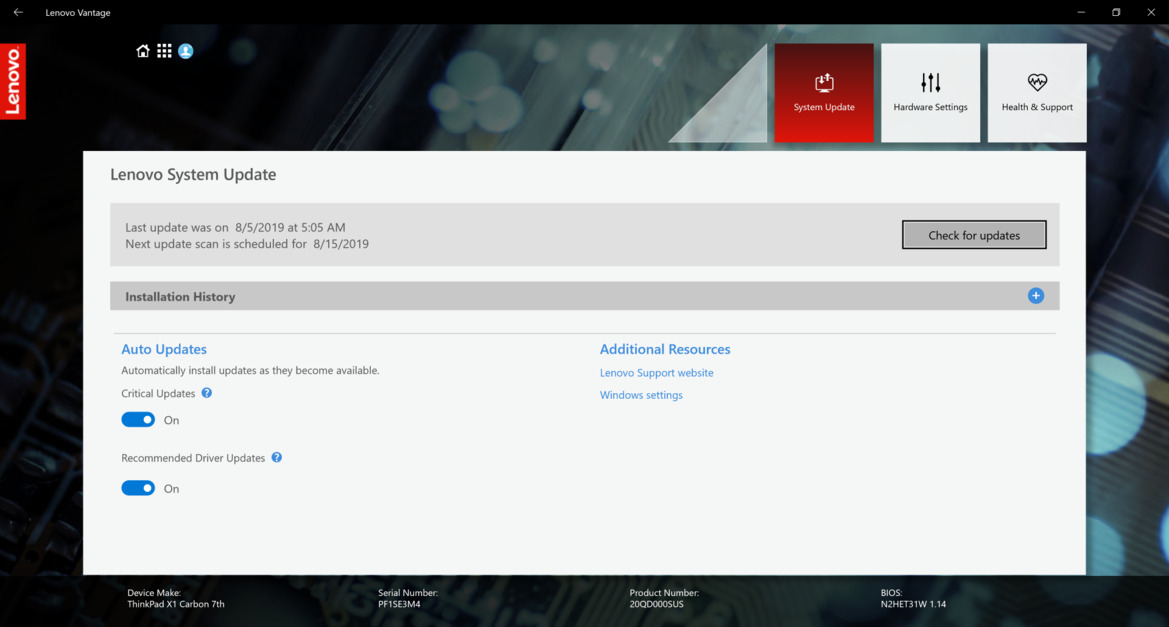
Task: Click the back arrow in title bar
Action: click(18, 12)
